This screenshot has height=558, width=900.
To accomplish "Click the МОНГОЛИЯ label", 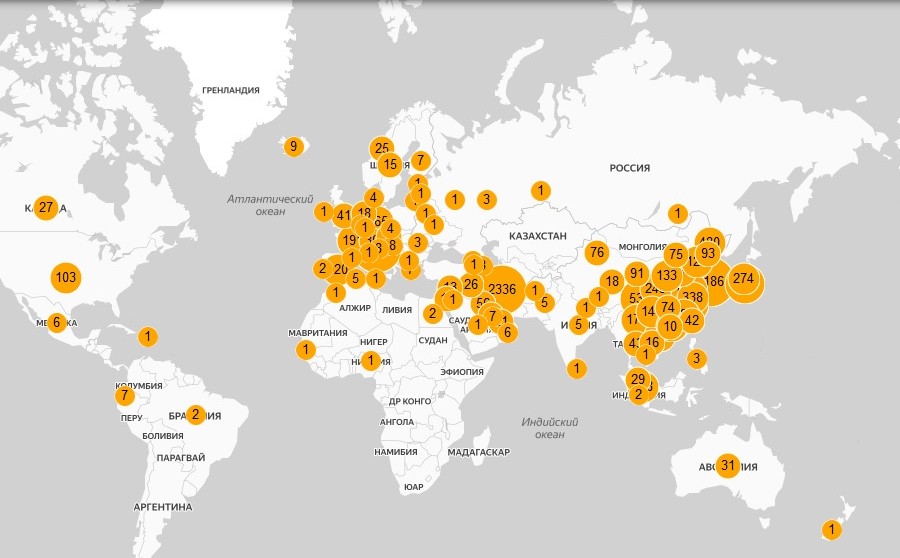I will [642, 247].
